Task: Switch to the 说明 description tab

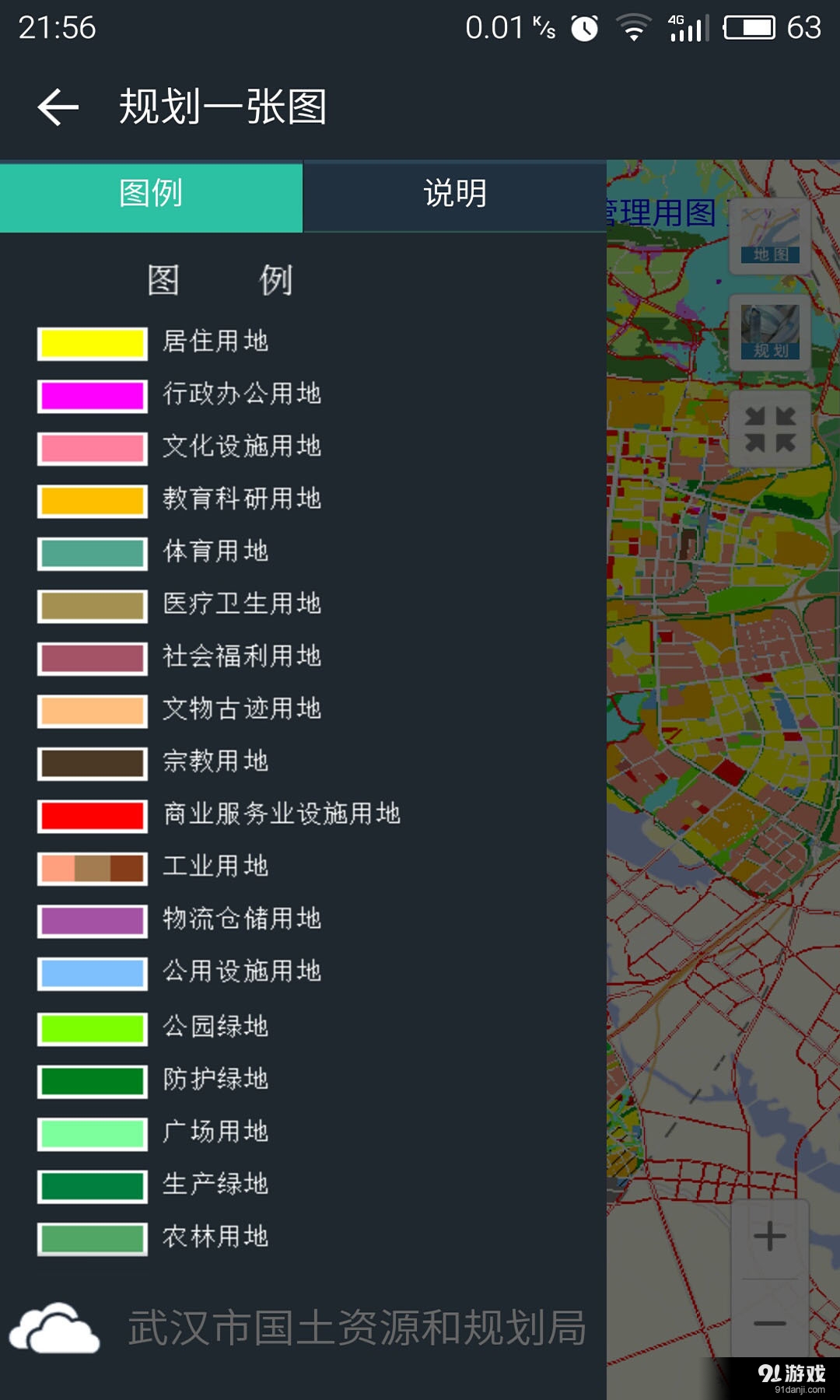Action: pos(454,194)
